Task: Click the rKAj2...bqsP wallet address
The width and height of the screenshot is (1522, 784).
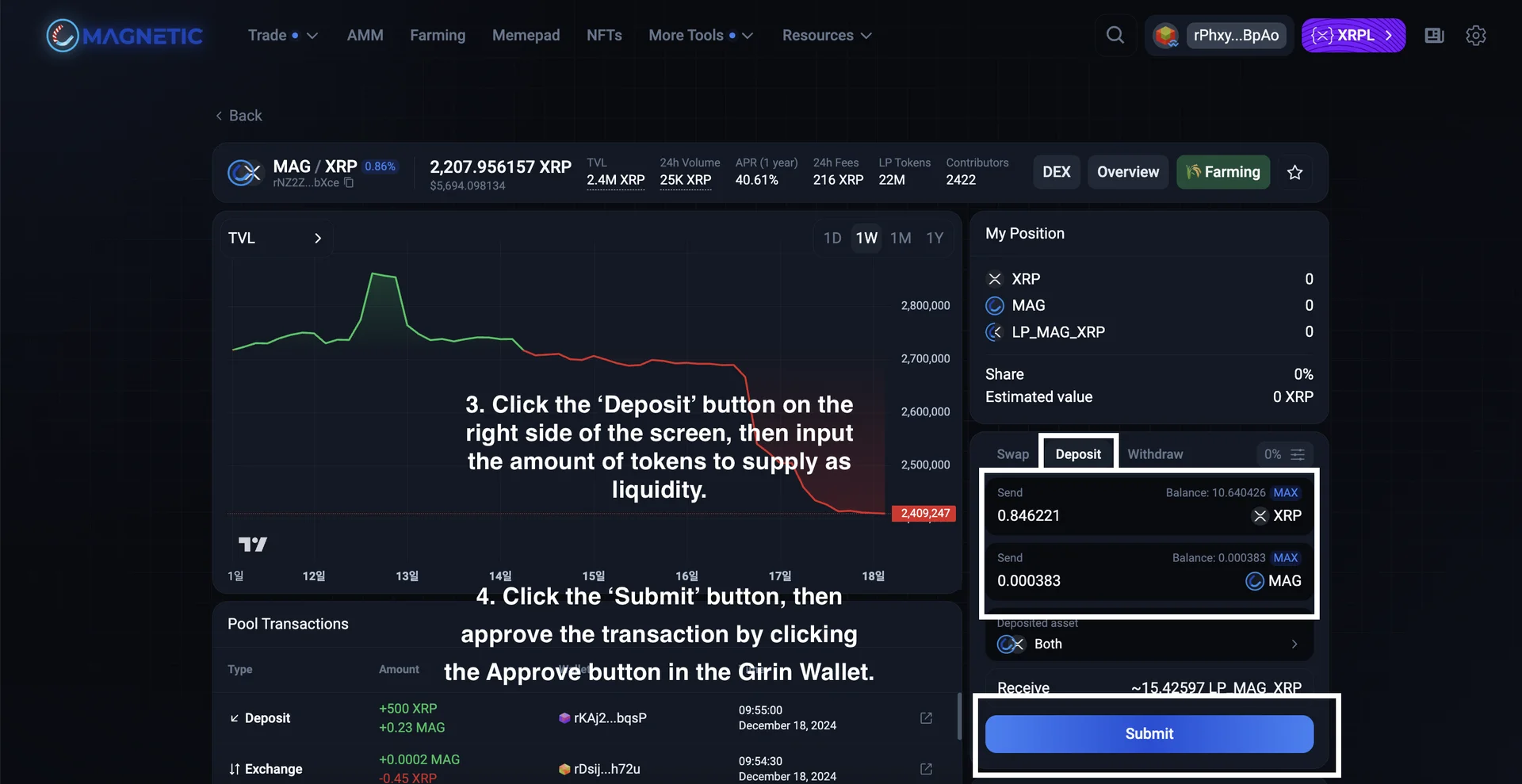Action: 610,718
